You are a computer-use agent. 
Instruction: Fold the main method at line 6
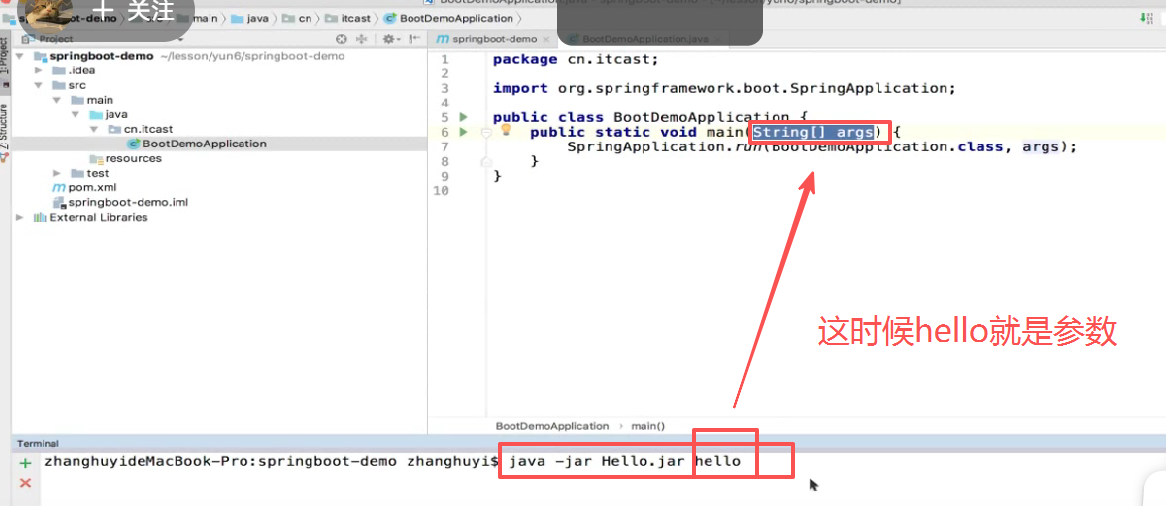486,132
